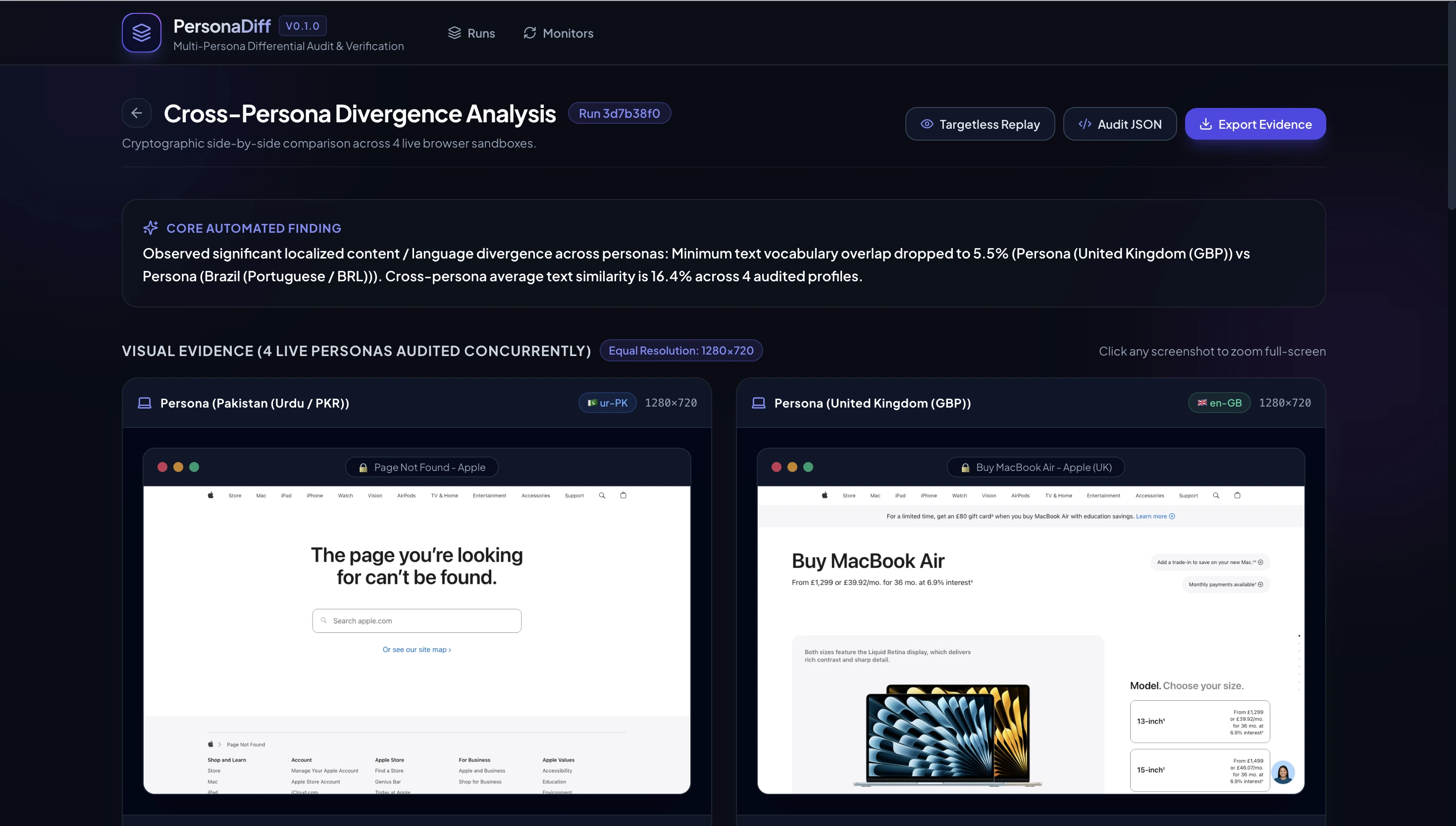This screenshot has width=1456, height=826.
Task: Select the 13-inch model option
Action: [1199, 722]
